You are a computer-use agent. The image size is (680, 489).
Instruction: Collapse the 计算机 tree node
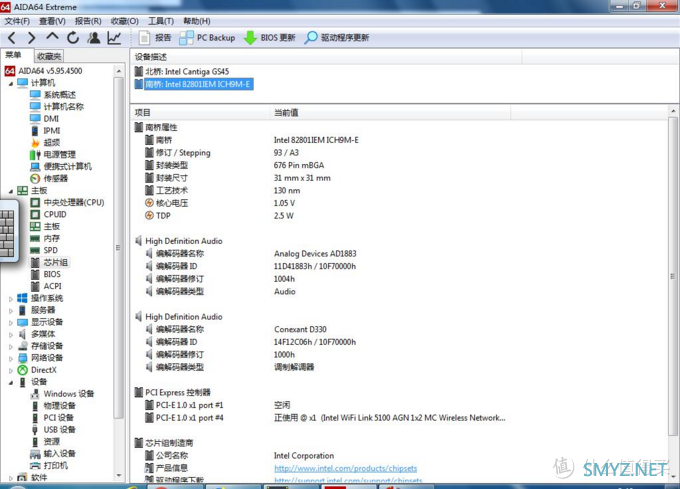(11, 83)
